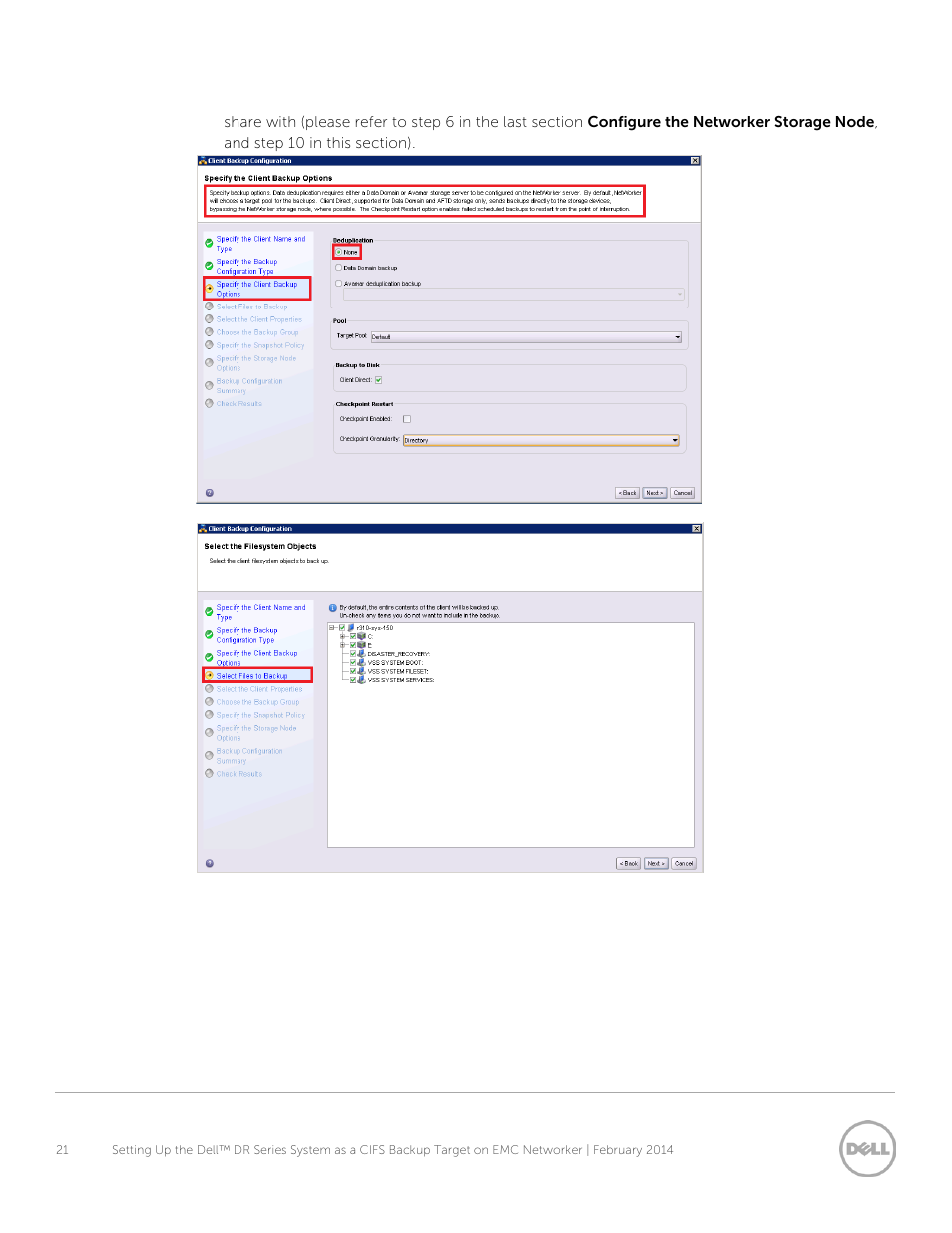952x1233 pixels.
Task: Open the Avamar deduplication node dropdown
Action: point(514,294)
